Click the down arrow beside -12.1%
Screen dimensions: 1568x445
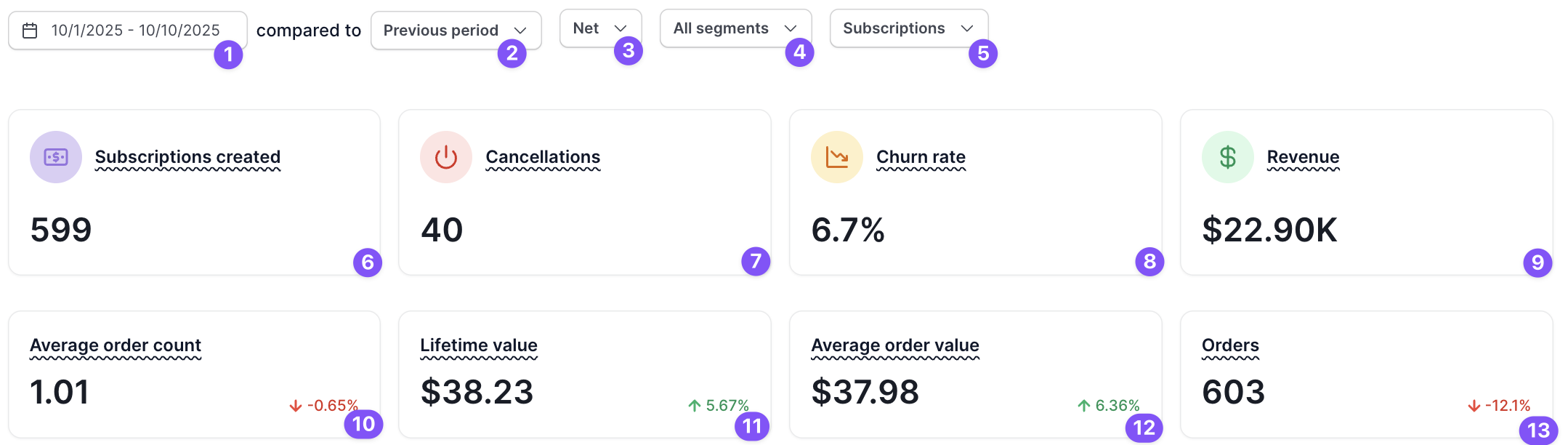1474,406
